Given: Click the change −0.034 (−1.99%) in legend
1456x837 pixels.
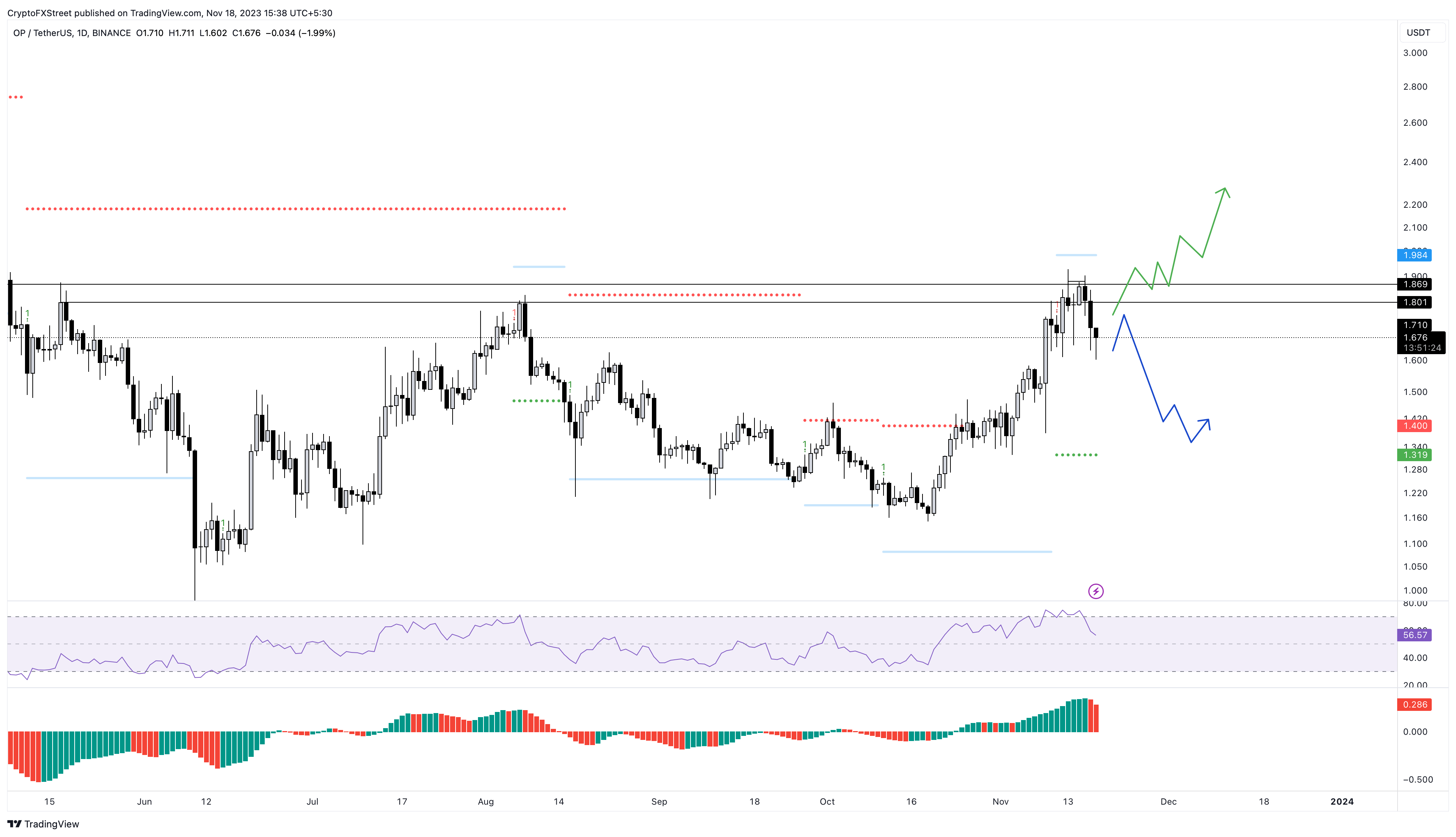Looking at the screenshot, I should [300, 33].
